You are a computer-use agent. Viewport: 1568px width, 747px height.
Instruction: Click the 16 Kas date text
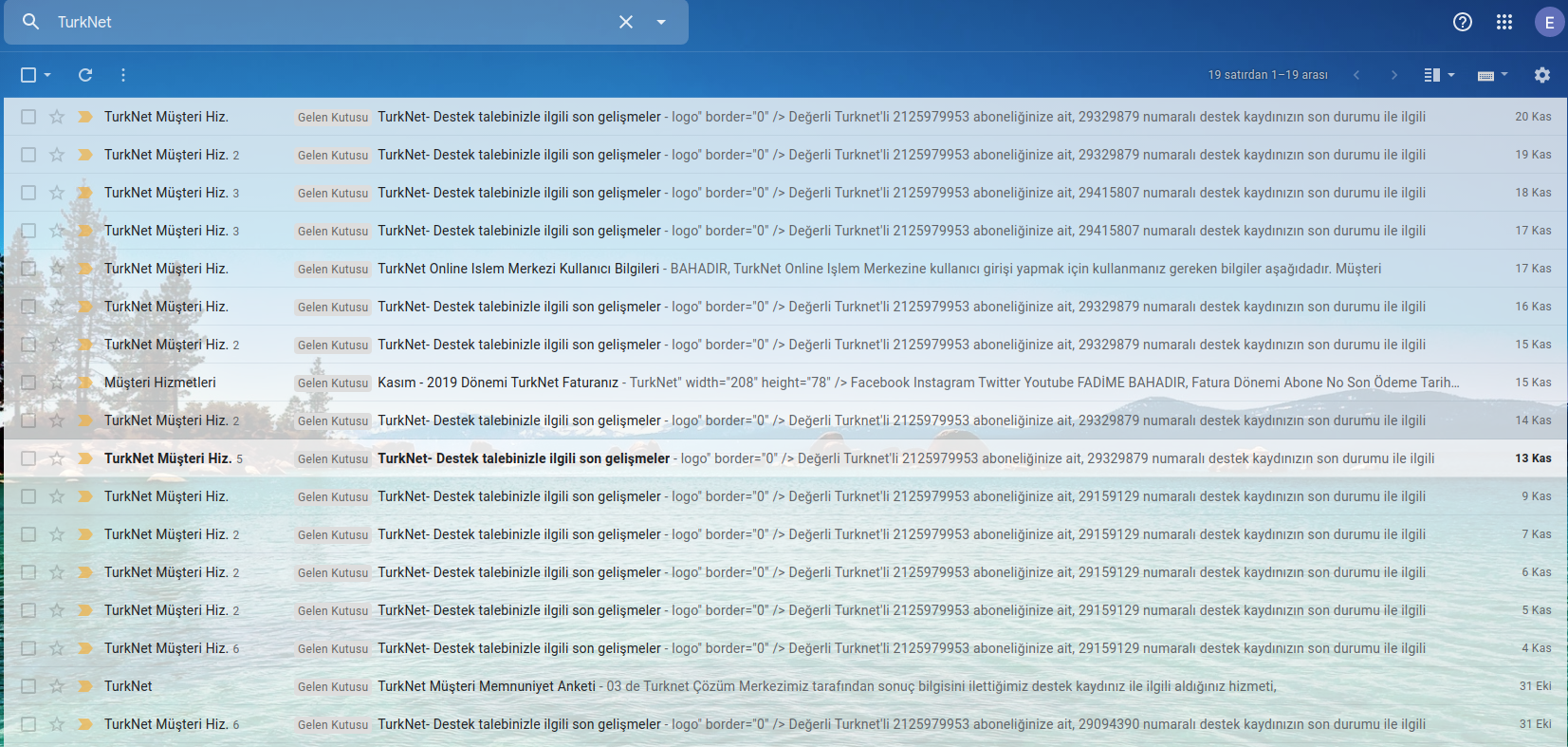(x=1533, y=307)
